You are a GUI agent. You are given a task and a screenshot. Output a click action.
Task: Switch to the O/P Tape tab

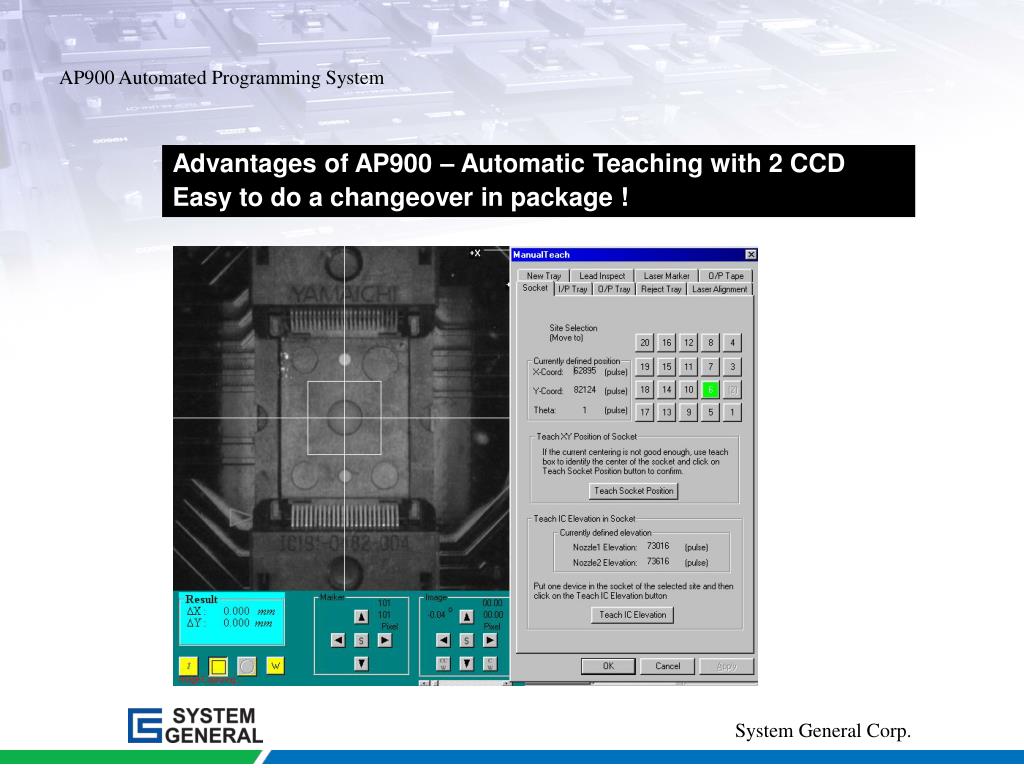[x=726, y=276]
